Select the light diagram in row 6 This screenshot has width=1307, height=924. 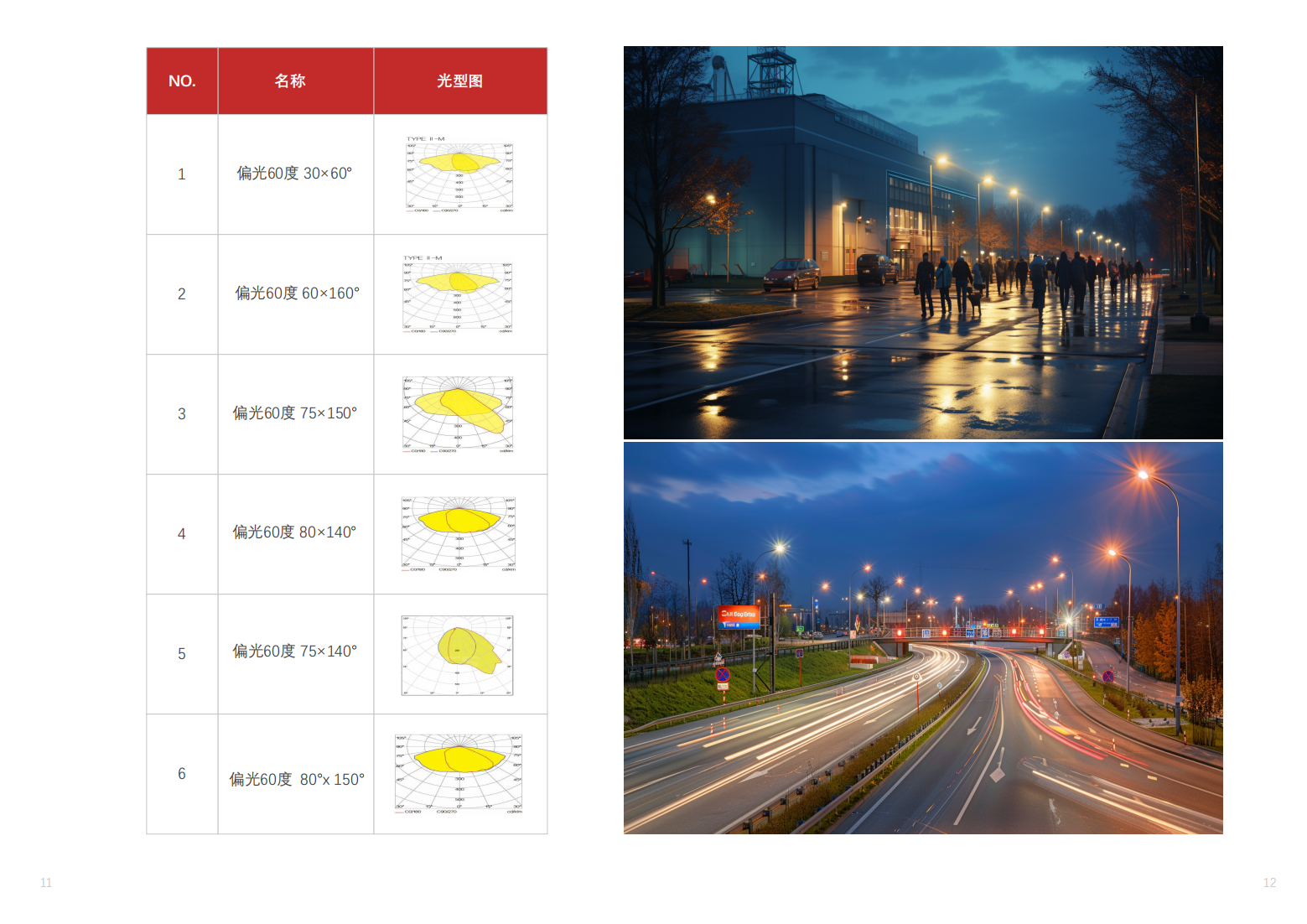pos(459,774)
